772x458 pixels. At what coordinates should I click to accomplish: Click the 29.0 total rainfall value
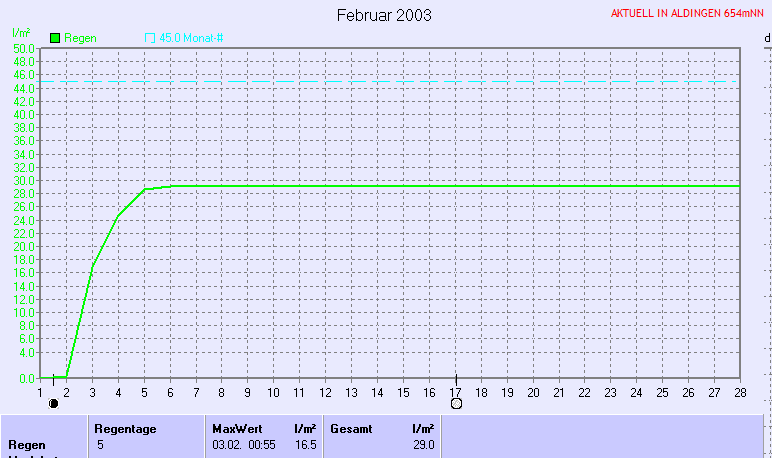point(424,444)
